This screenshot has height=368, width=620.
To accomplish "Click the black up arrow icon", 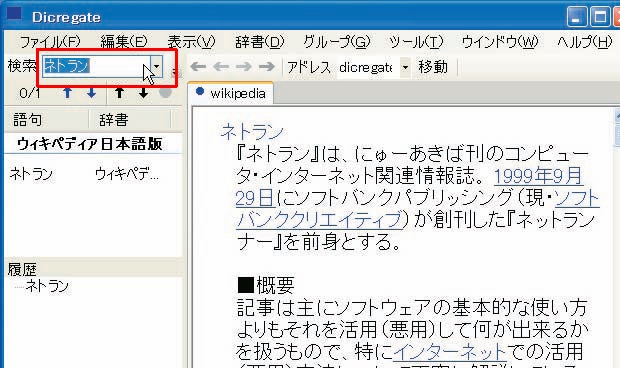I will (119, 93).
